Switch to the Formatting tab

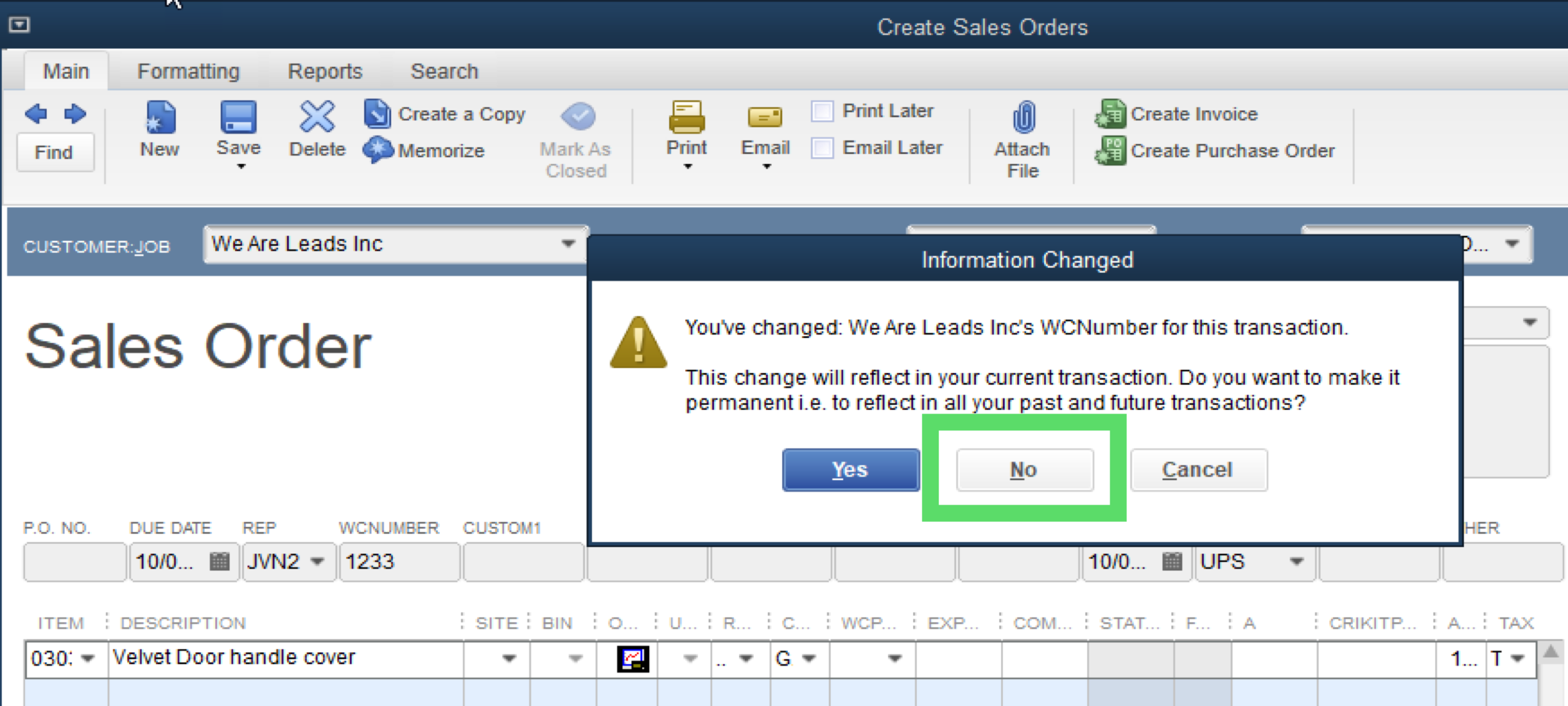click(188, 71)
